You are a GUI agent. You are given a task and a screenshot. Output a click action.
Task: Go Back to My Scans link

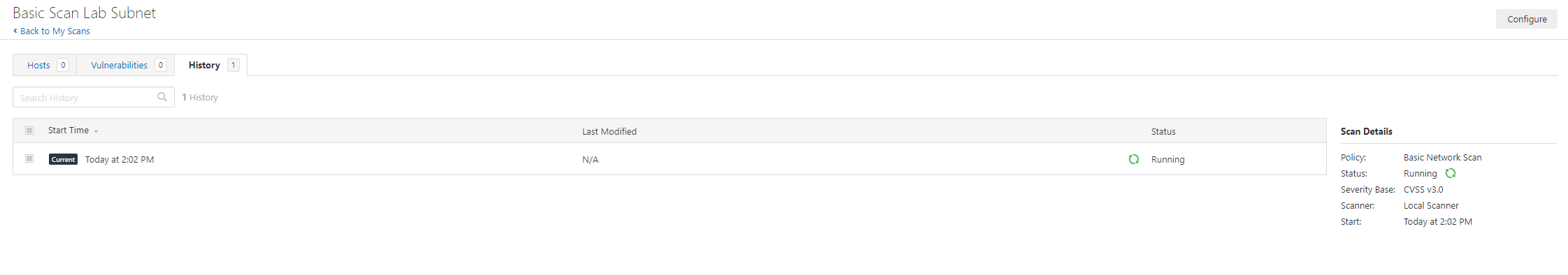55,31
